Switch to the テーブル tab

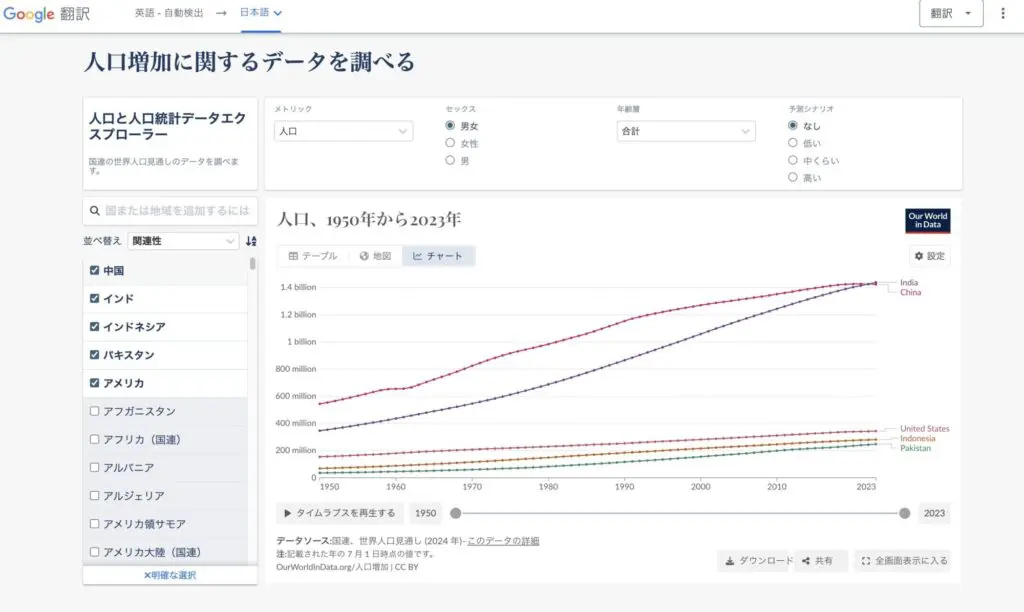click(x=313, y=256)
